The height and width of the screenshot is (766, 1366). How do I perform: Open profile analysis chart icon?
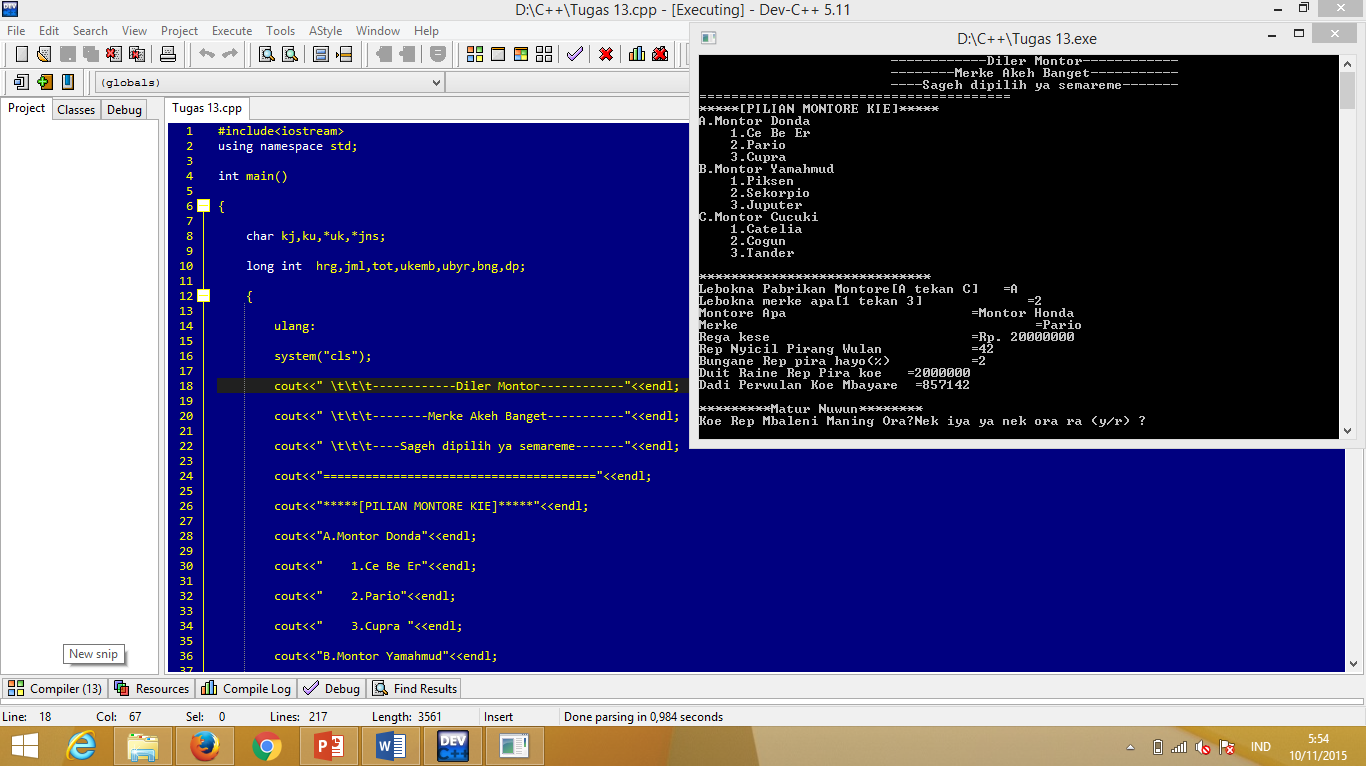point(637,54)
